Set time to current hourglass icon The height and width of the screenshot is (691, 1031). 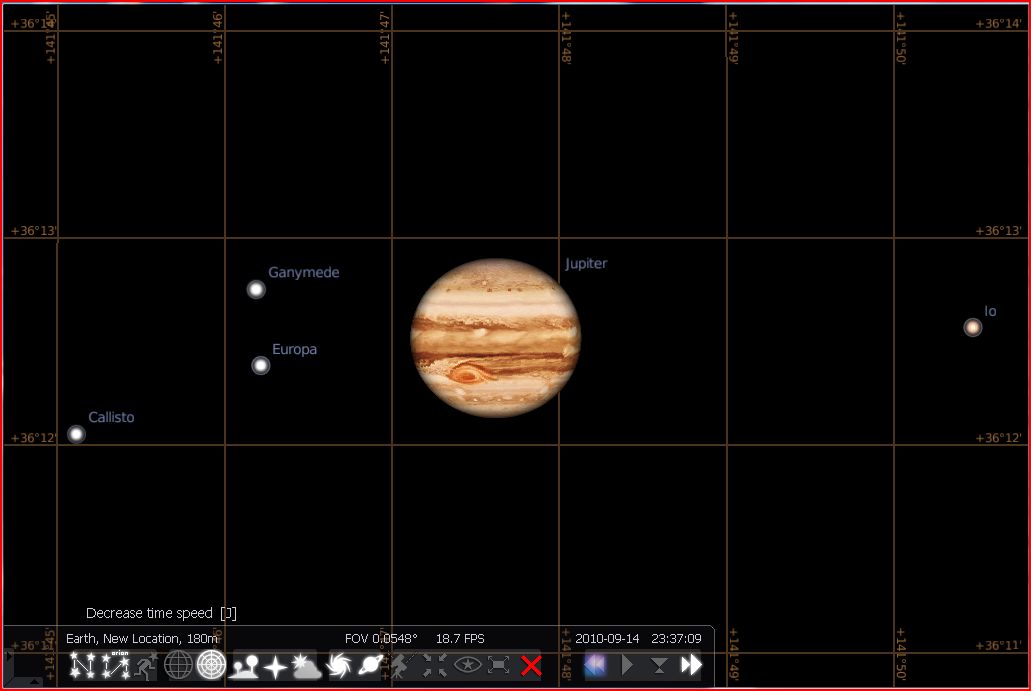[659, 666]
